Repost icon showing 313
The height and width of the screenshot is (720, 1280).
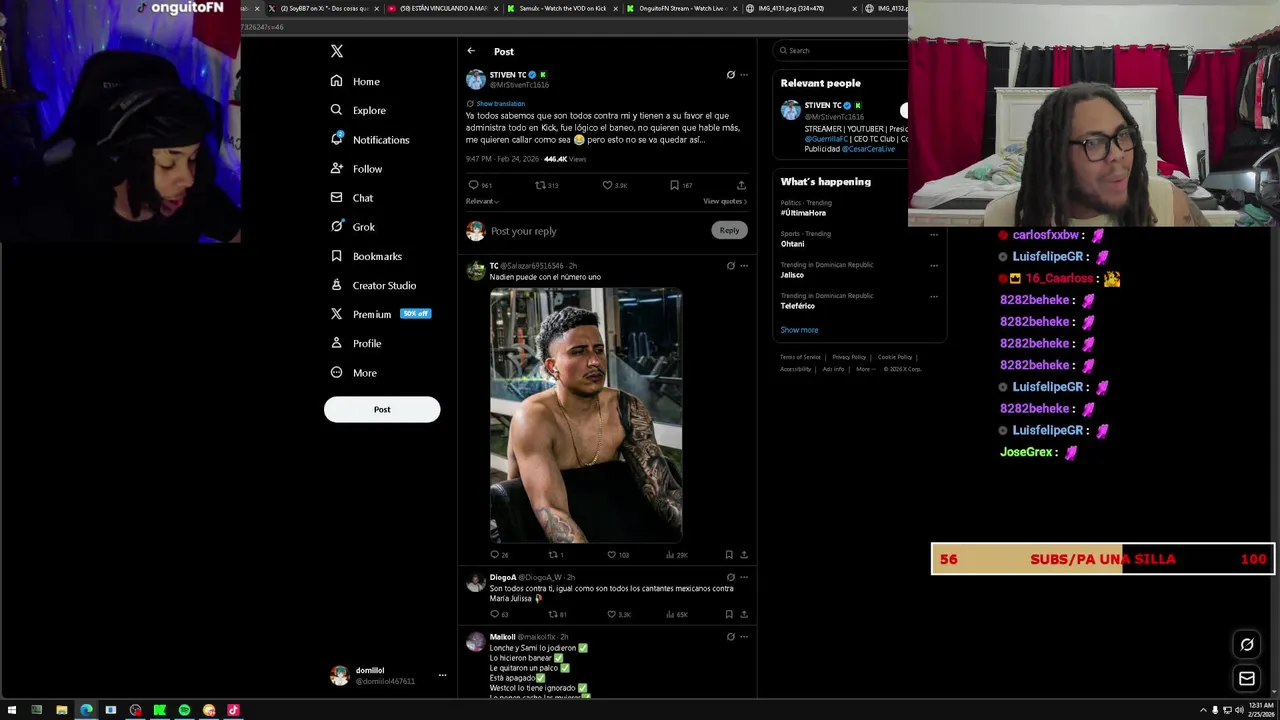540,185
